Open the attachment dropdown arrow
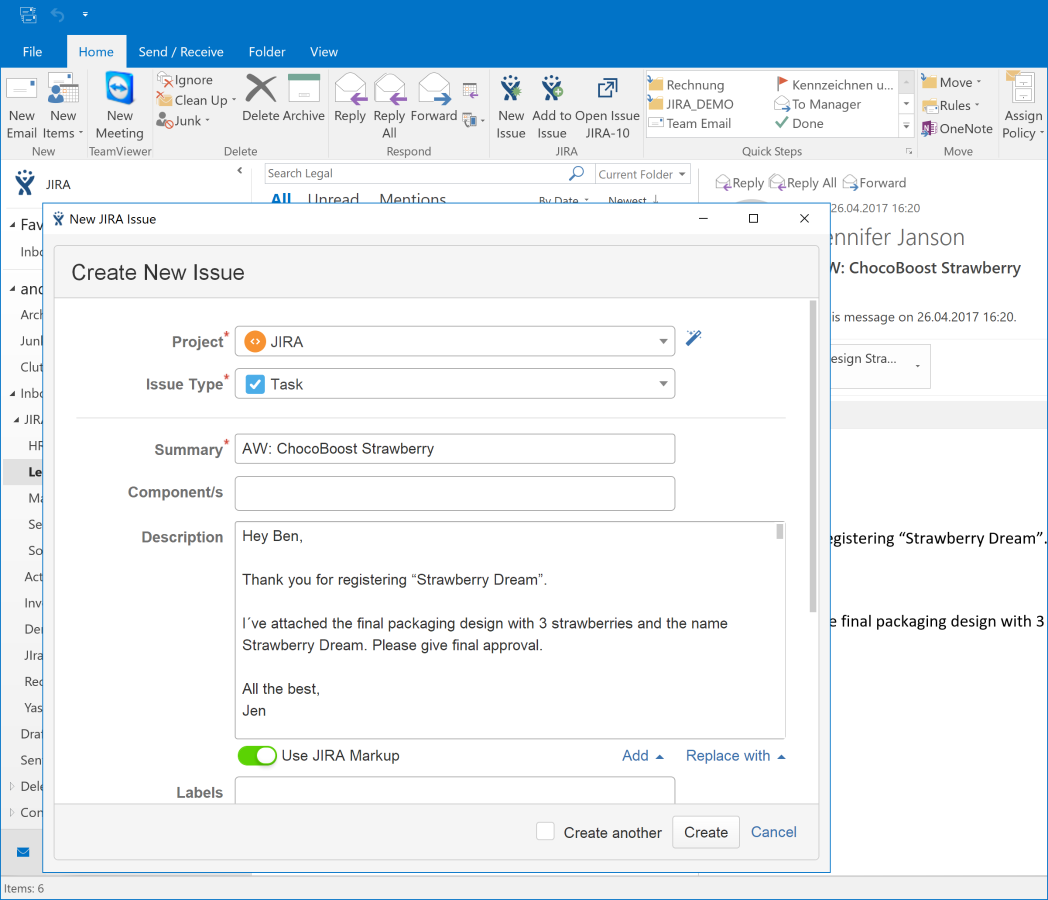The height and width of the screenshot is (900, 1048). click(918, 365)
